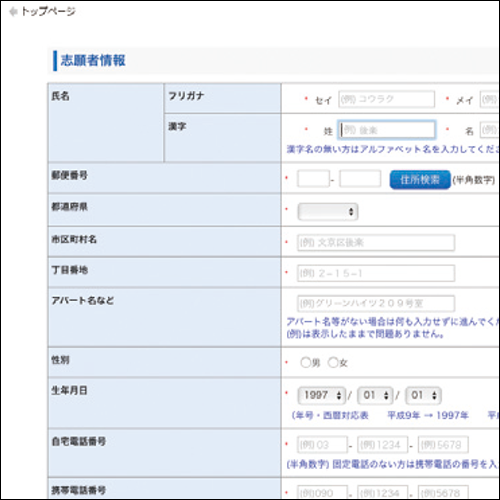Click the セイ furigana input field
This screenshot has height=500, width=500.
(387, 99)
